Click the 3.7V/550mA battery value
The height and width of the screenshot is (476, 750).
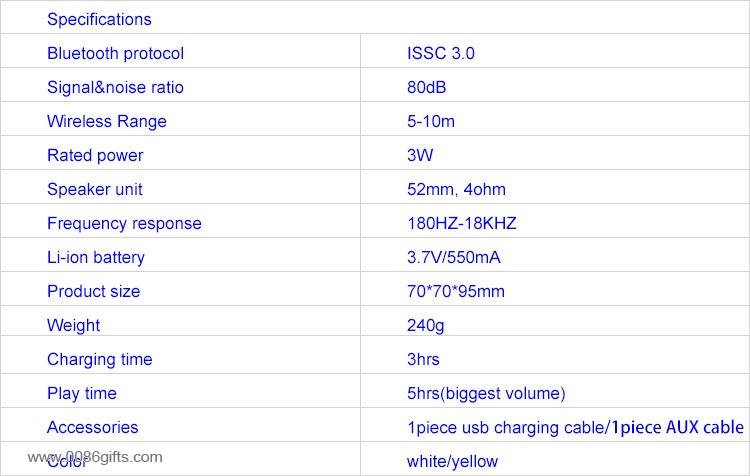pos(453,257)
